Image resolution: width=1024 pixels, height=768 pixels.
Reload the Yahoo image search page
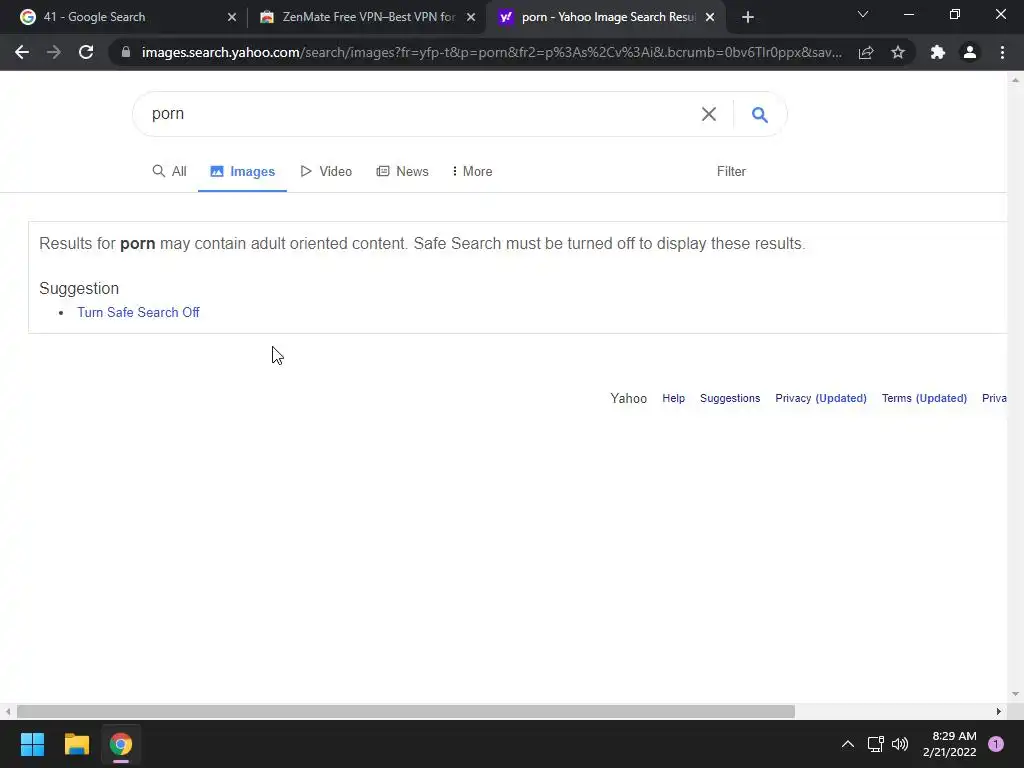coord(86,52)
